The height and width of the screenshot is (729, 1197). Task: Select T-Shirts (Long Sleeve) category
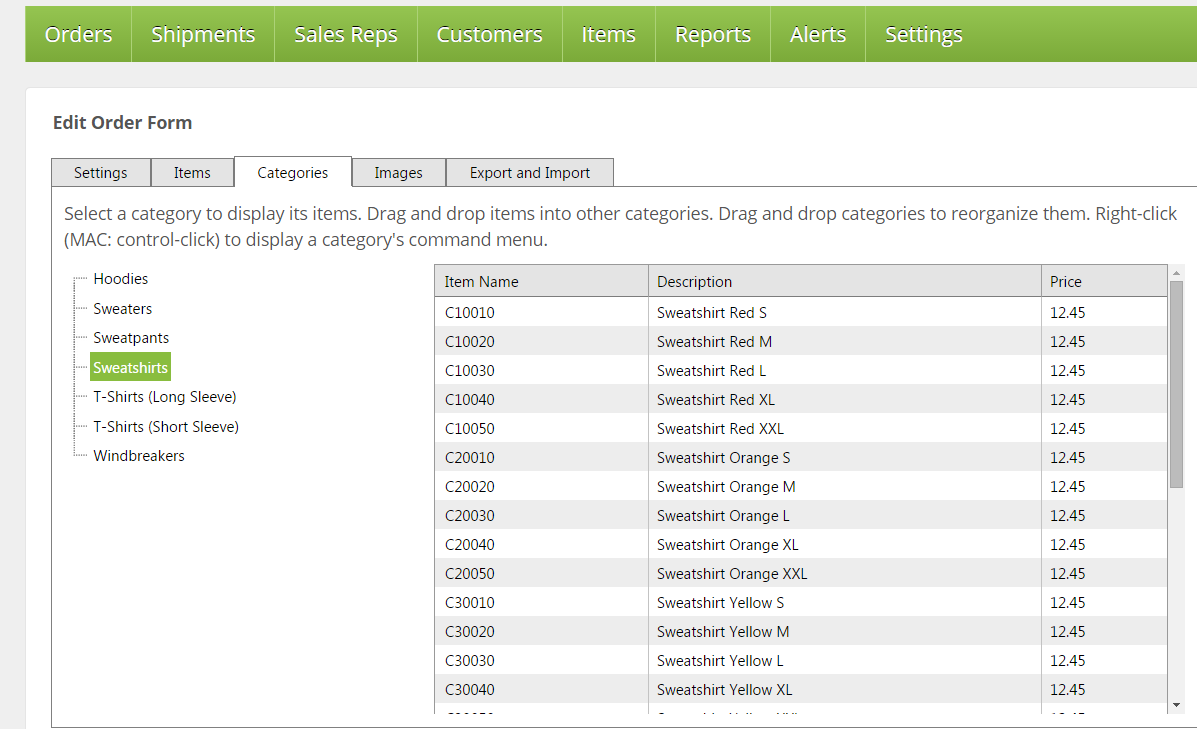(x=165, y=397)
